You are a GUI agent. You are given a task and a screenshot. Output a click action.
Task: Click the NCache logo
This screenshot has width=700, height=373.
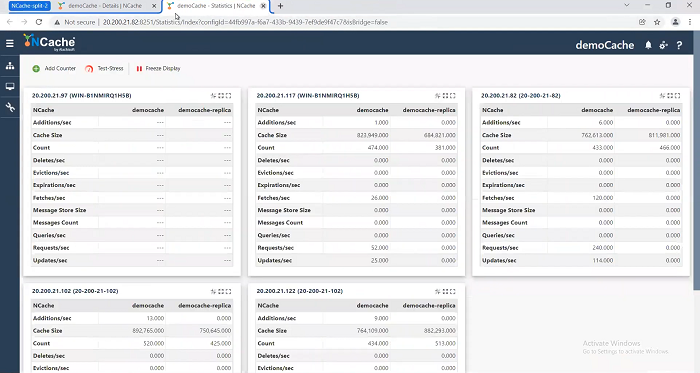click(x=50, y=43)
